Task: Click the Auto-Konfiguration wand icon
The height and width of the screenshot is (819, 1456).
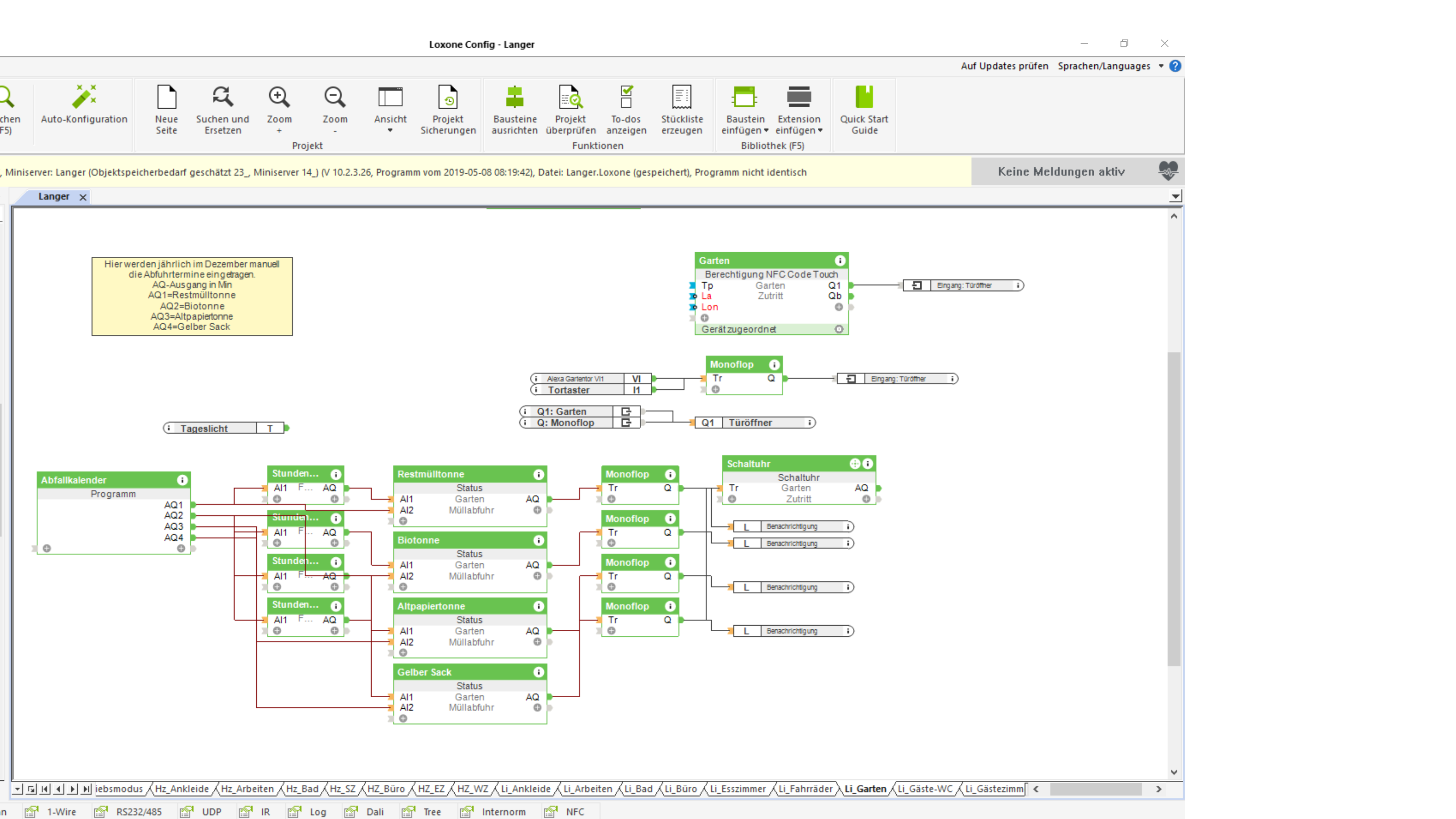Action: pos(84,97)
